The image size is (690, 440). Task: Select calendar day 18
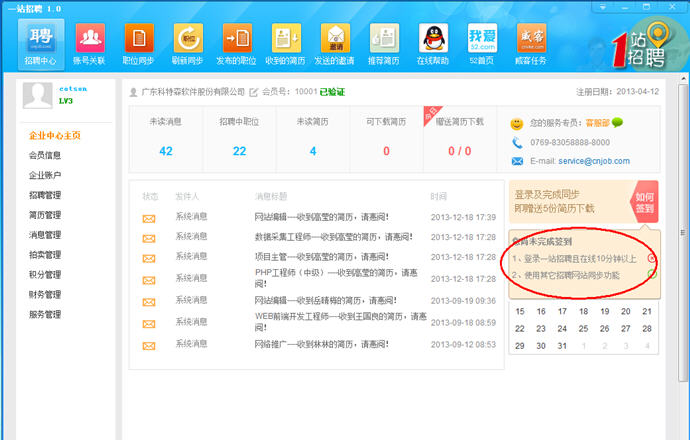pos(584,312)
